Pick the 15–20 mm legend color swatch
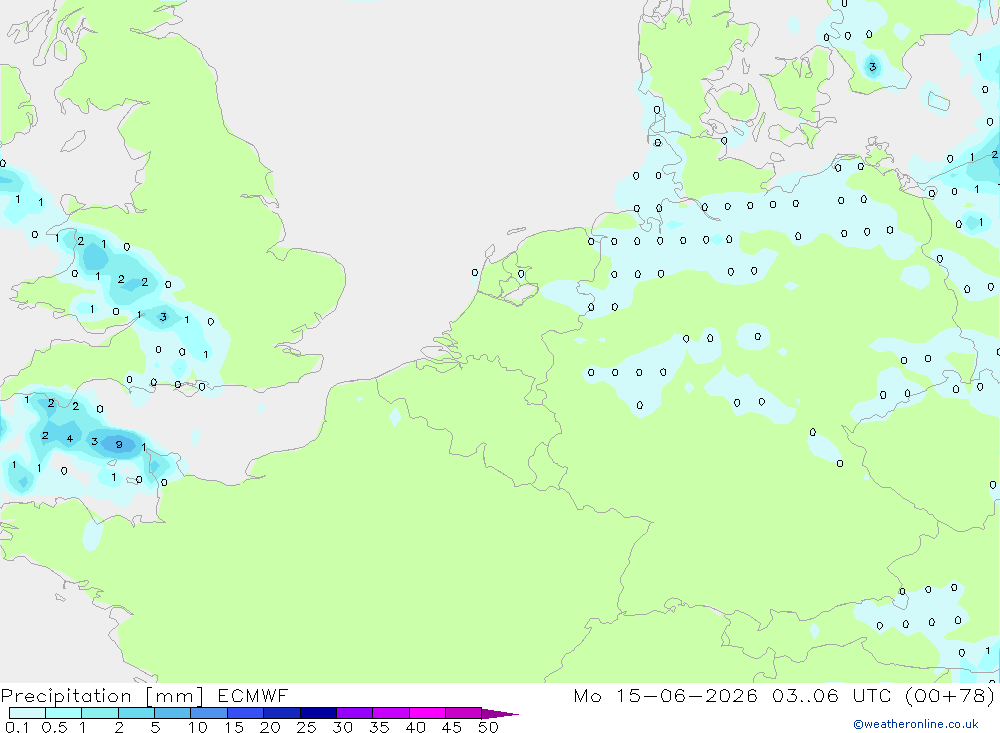 (245, 713)
